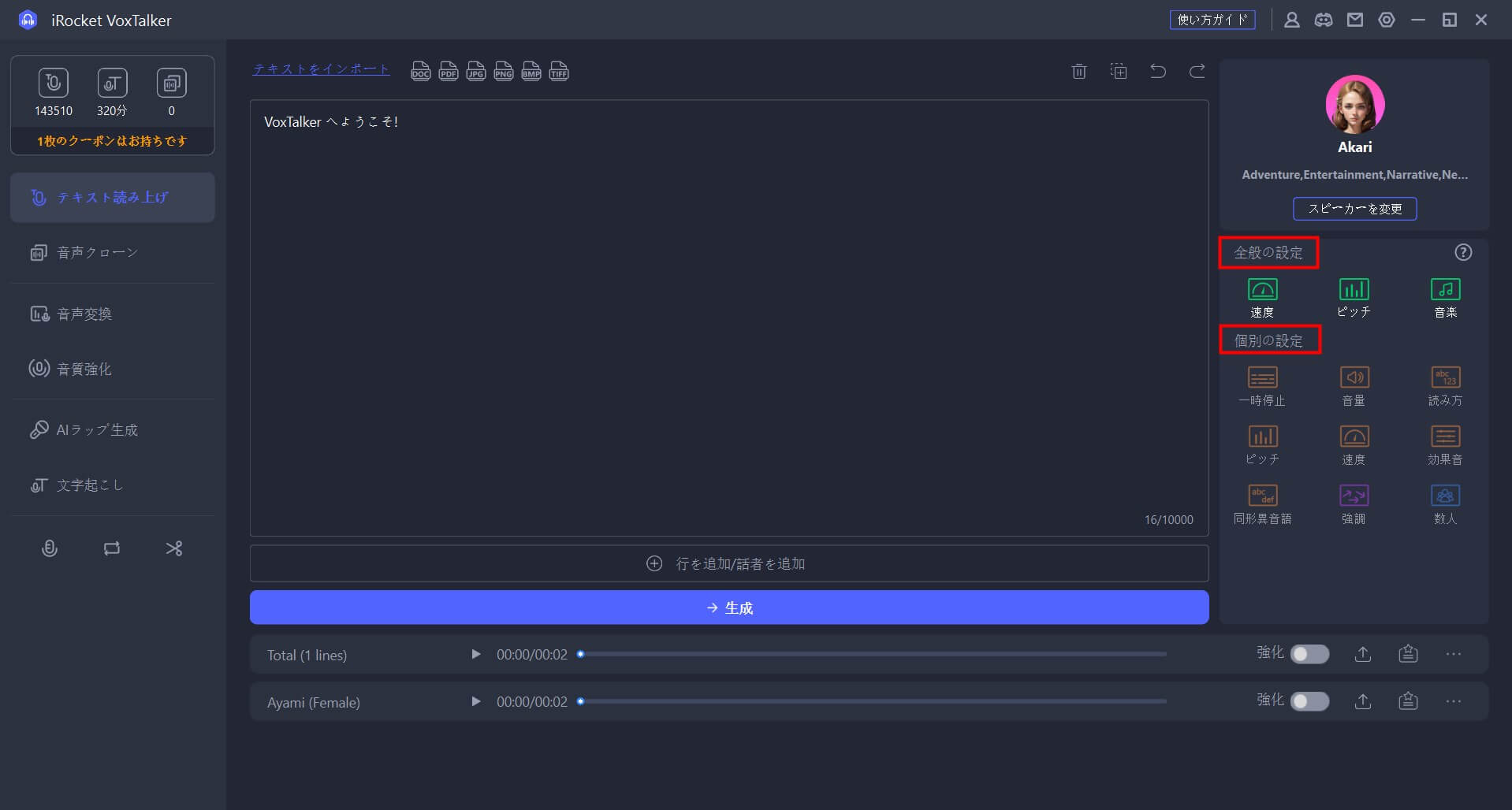This screenshot has width=1512, height=810.
Task: Open individual ピッチ pitch setting
Action: (1262, 445)
